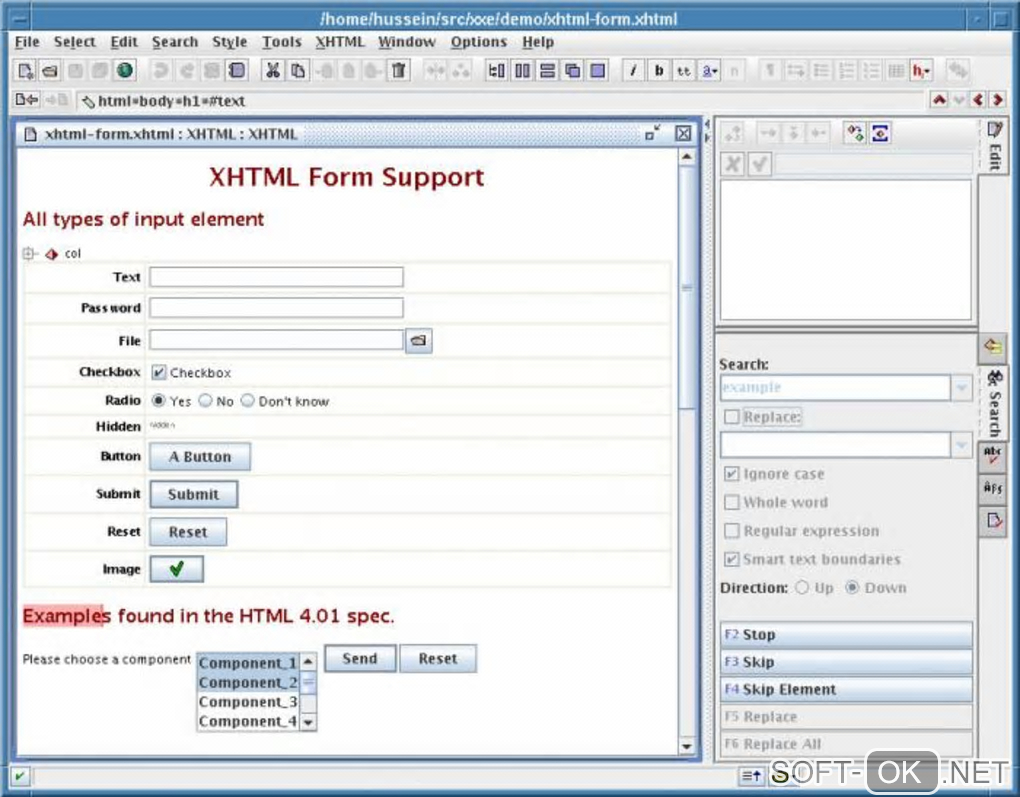Screen dimensions: 1020x797
Task: Click the Copy toolbar icon
Action: pos(298,70)
